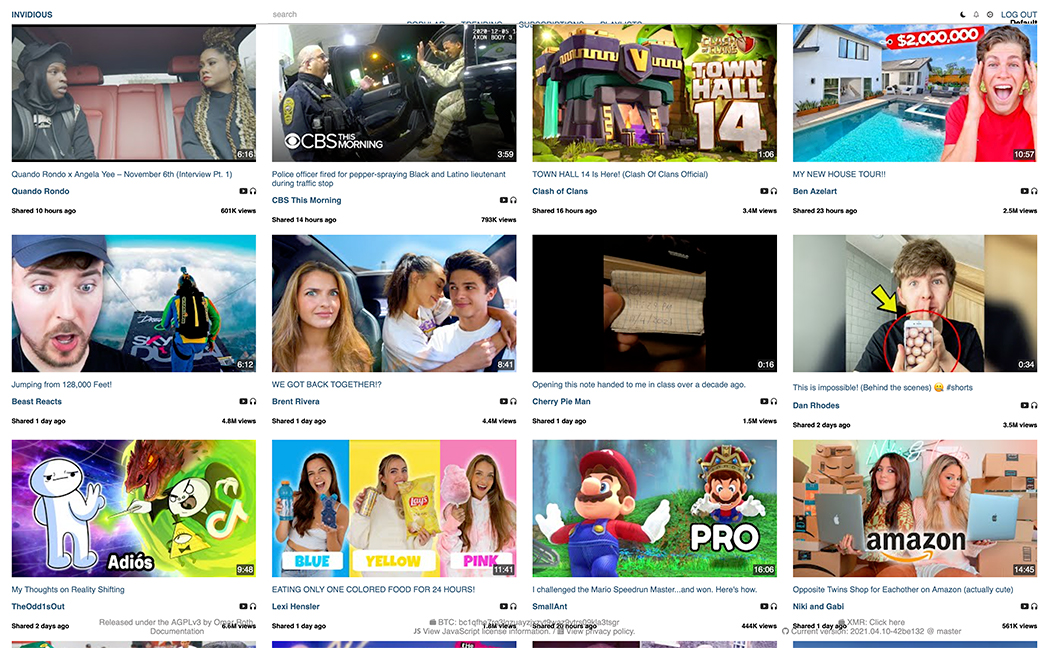1057x648 pixels.
Task: Click the YouTube icon in the Brent Rivera row
Action: [504, 401]
